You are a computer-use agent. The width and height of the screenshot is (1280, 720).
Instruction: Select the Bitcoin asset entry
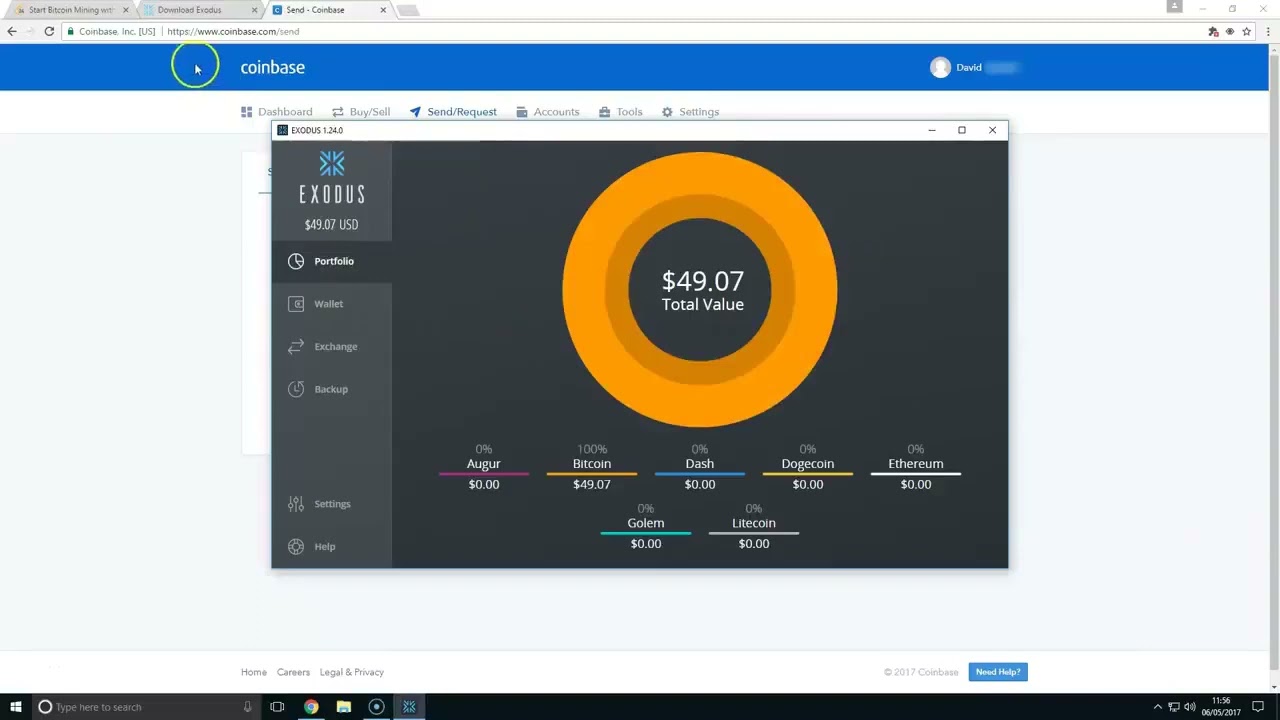pos(592,467)
